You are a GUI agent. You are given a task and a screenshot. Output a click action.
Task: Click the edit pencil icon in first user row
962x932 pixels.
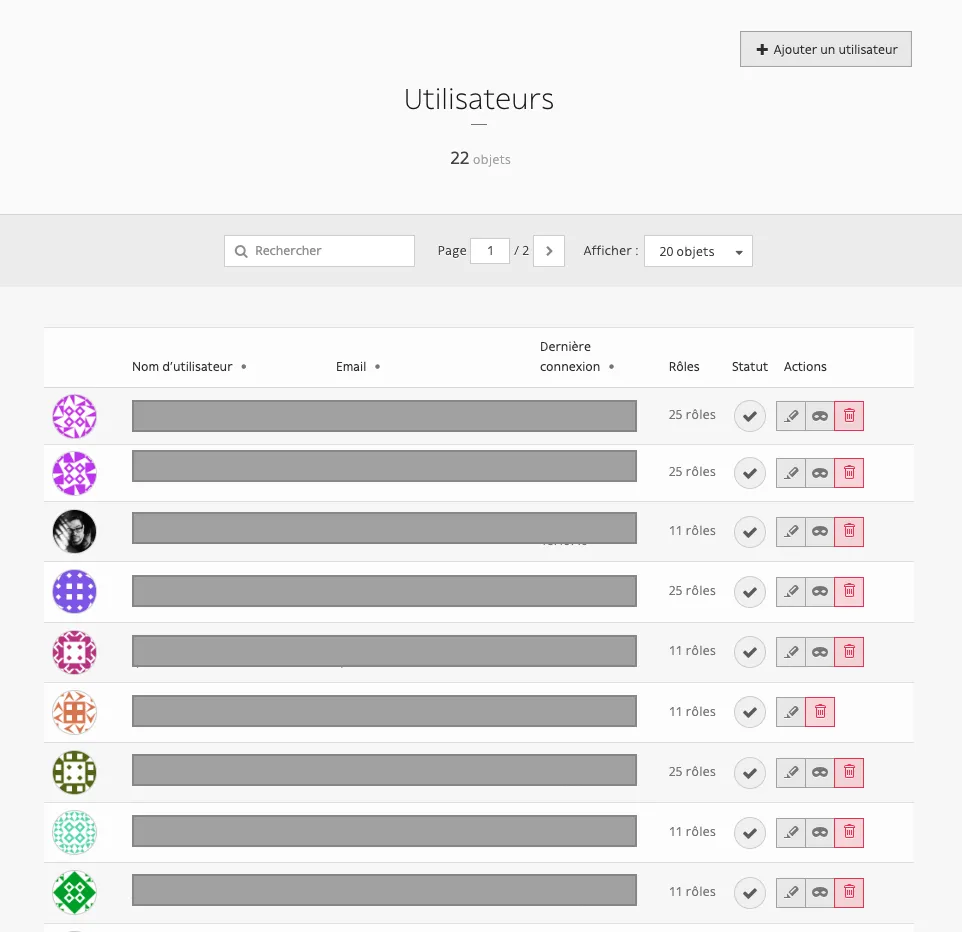pyautogui.click(x=790, y=416)
